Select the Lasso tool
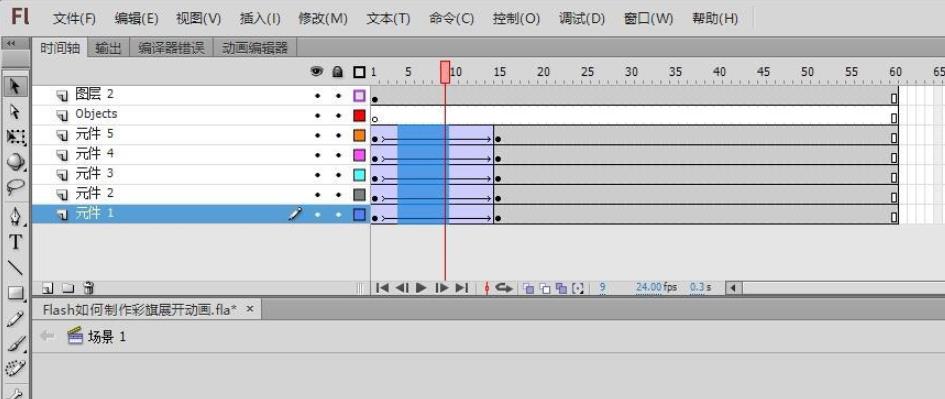Image resolution: width=945 pixels, height=399 pixels. 15,187
